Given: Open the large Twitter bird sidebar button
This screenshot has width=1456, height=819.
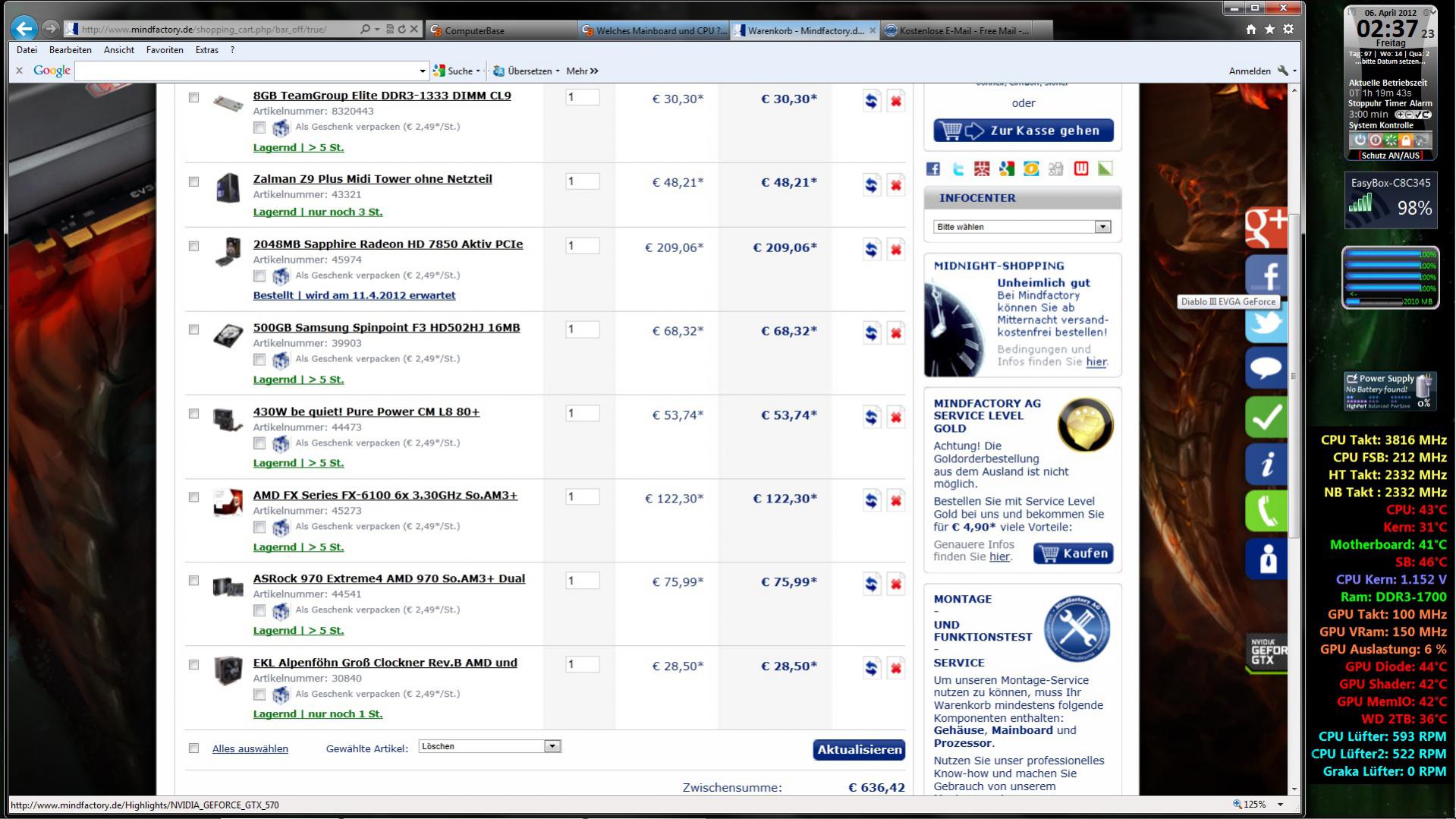Looking at the screenshot, I should point(1266,324).
